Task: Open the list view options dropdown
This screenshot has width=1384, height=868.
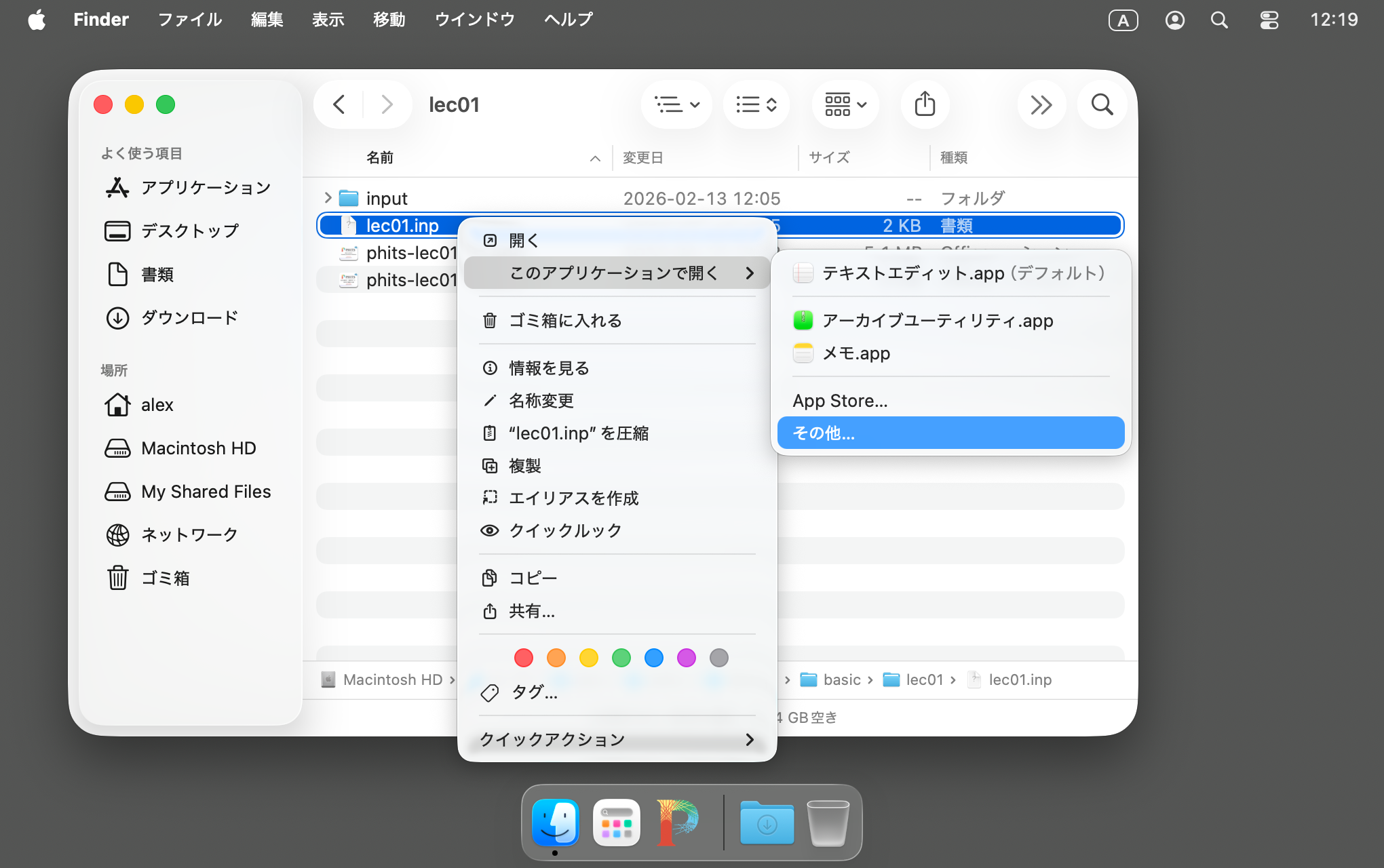Action: click(676, 104)
